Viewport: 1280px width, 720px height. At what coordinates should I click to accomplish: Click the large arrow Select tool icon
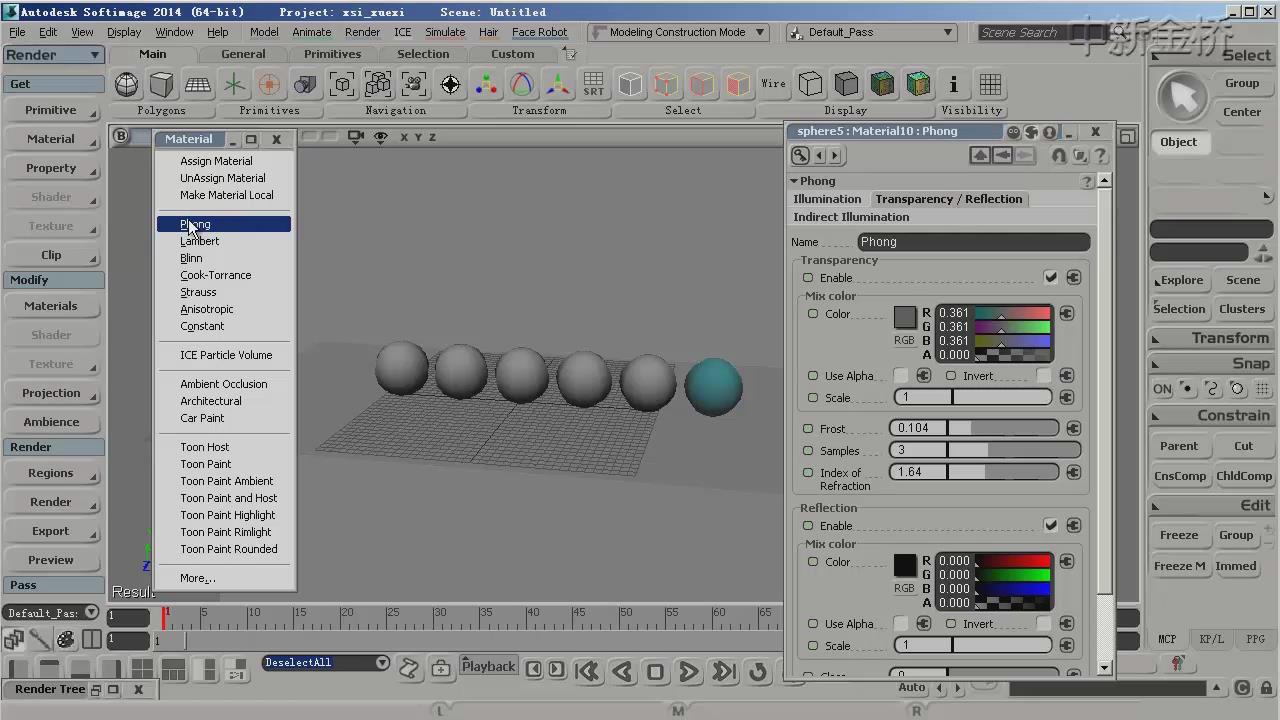[x=1183, y=97]
